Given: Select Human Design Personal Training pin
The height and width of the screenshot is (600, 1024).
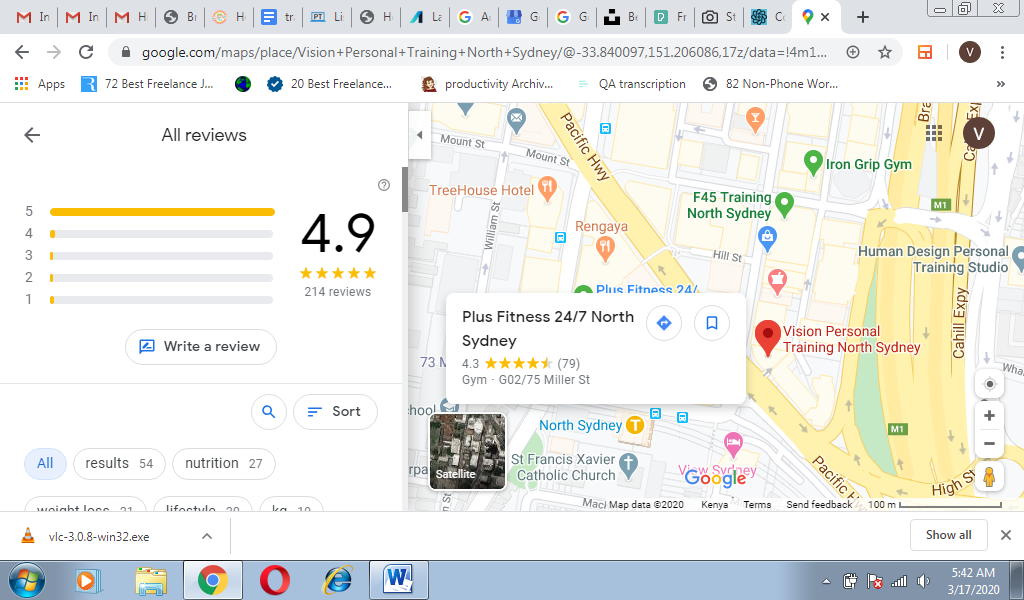Looking at the screenshot, I should point(1017,259).
